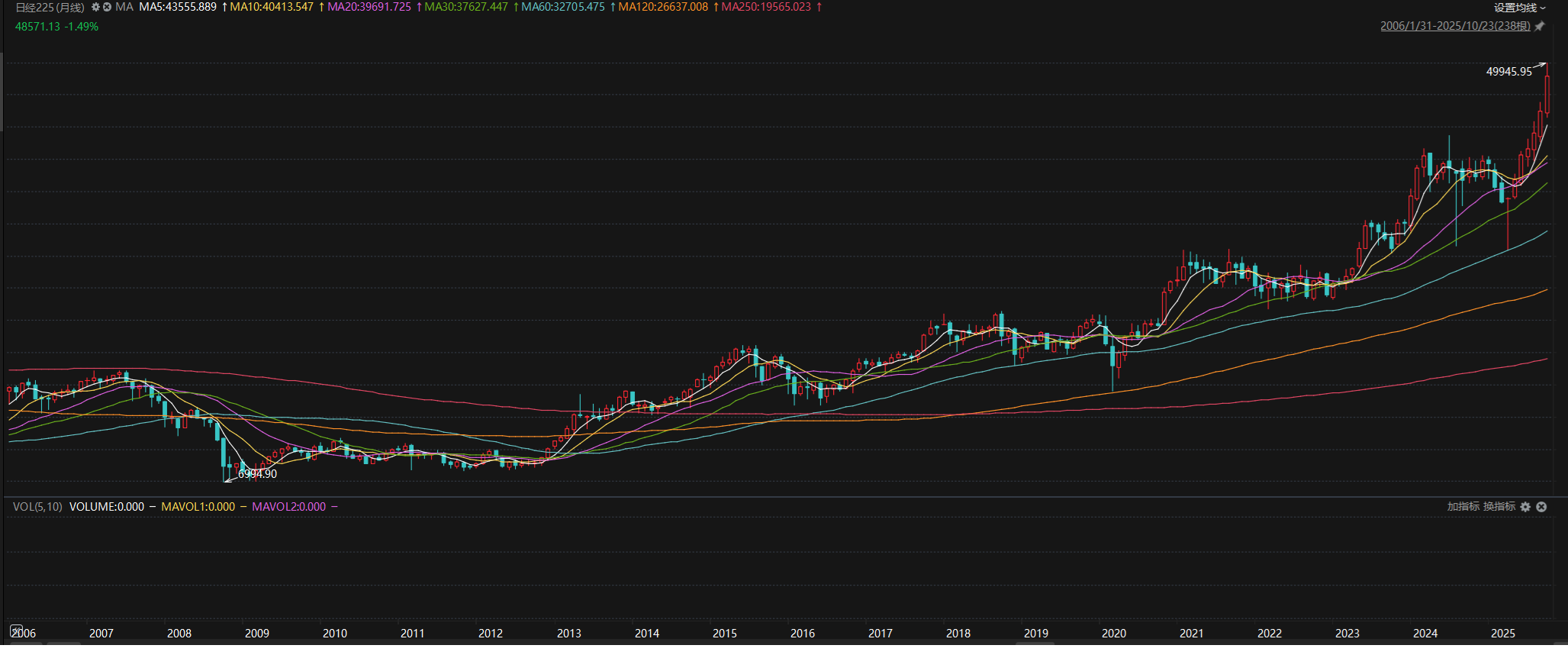Remove MA indicator using the top-left X icon

coord(108,7)
